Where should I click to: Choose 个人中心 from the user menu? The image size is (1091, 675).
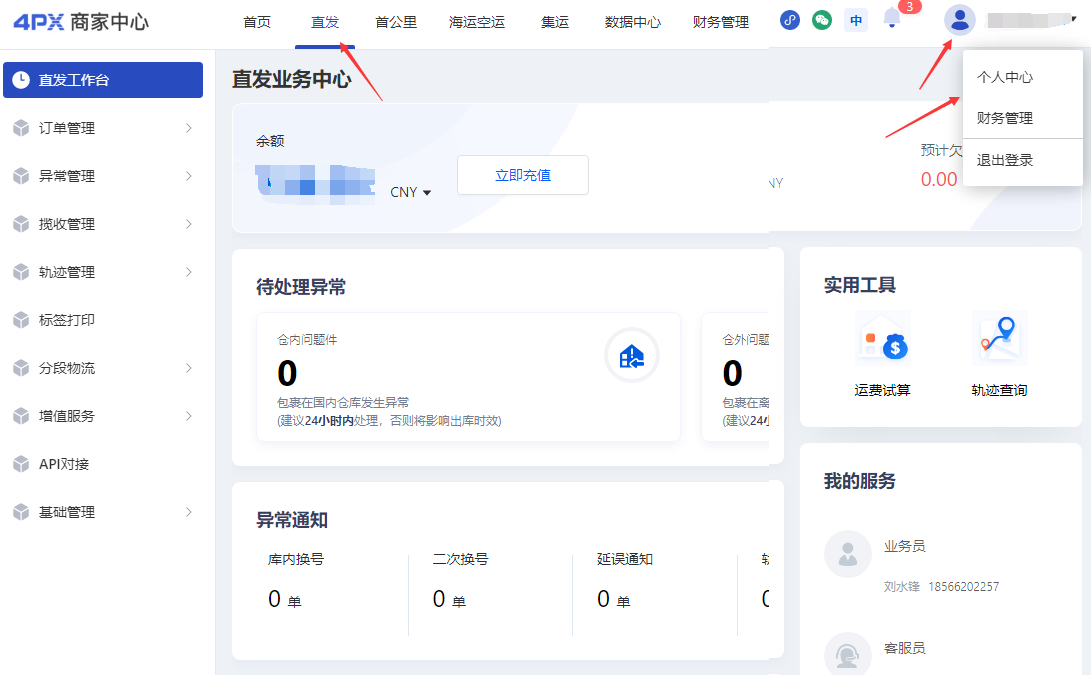(x=1005, y=77)
